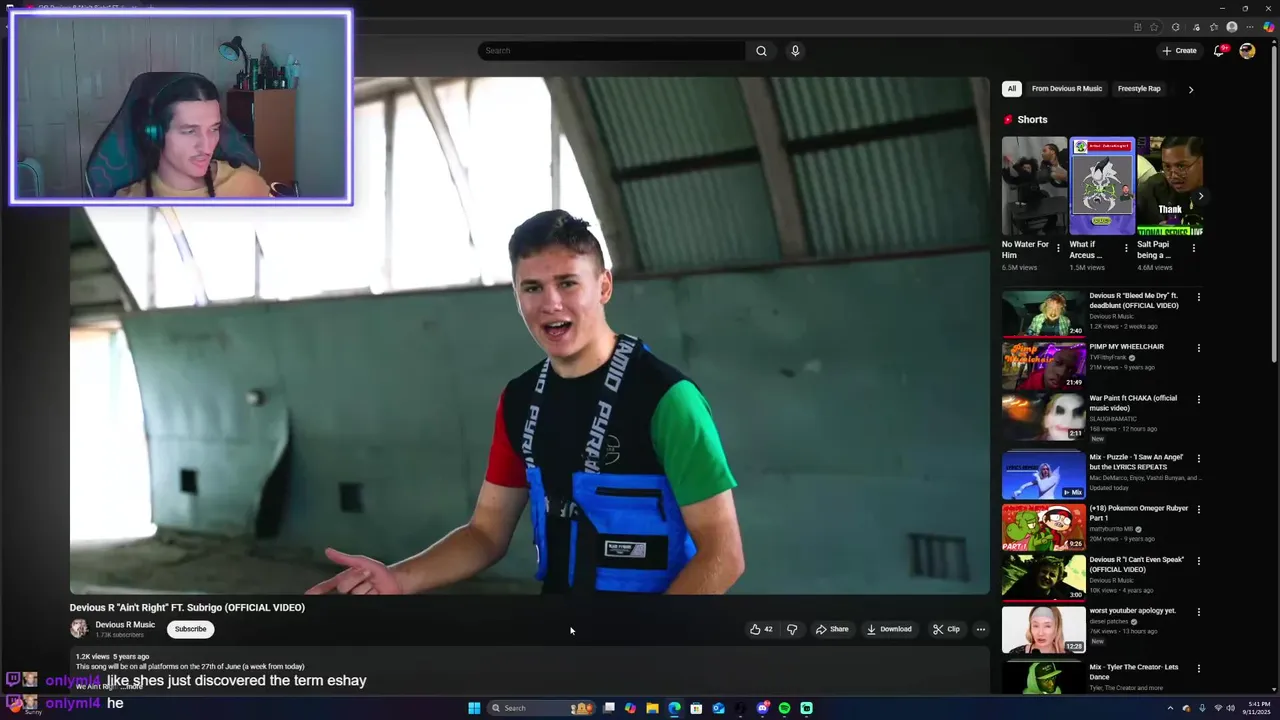Click the Clip button
The image size is (1280, 720).
pyautogui.click(x=946, y=629)
